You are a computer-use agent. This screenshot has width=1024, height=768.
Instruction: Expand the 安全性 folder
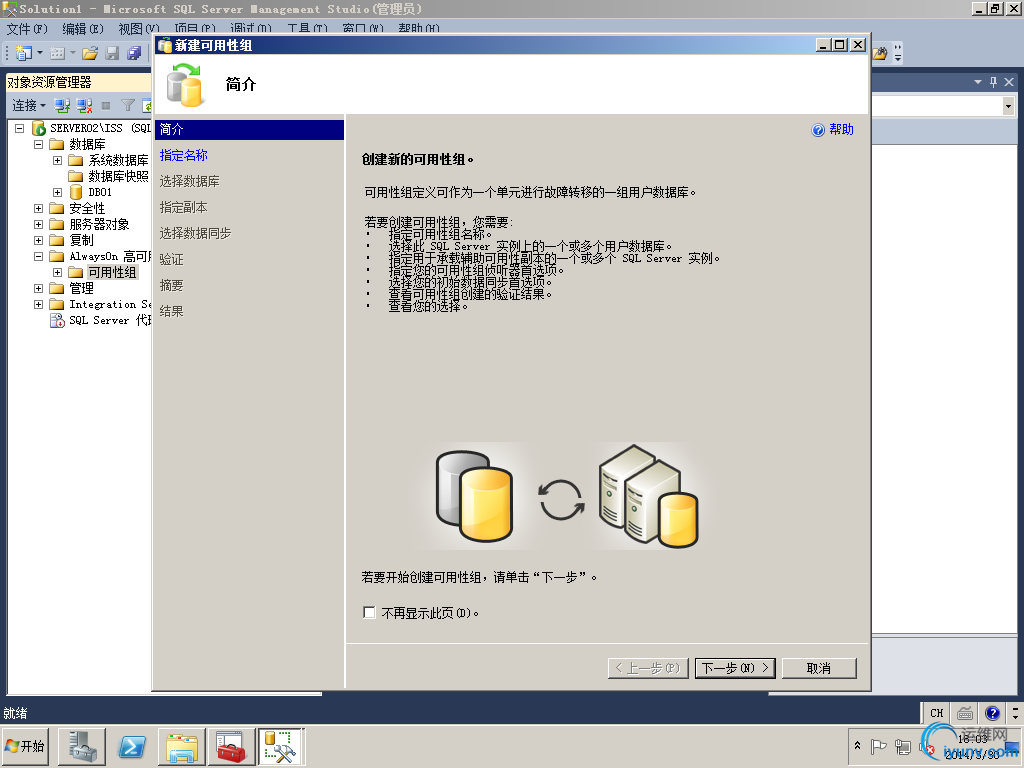pos(39,208)
